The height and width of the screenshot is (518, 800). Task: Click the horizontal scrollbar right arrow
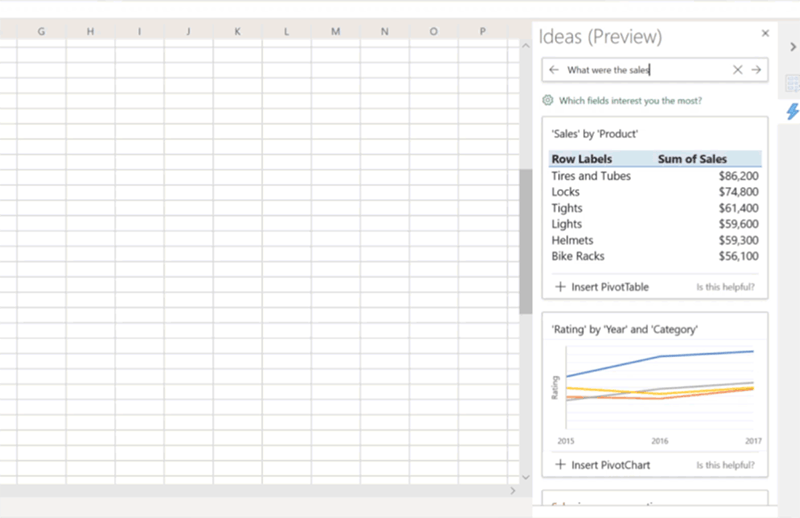(513, 491)
